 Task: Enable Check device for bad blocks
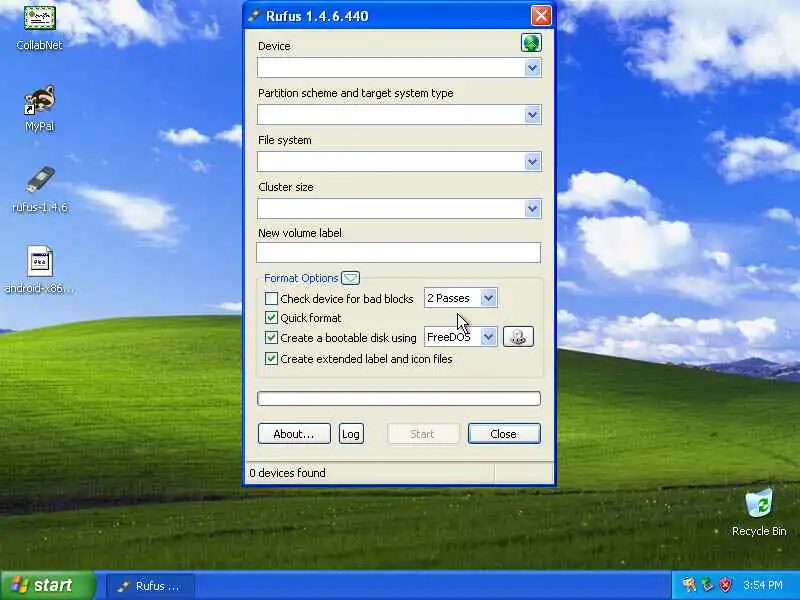click(x=271, y=298)
